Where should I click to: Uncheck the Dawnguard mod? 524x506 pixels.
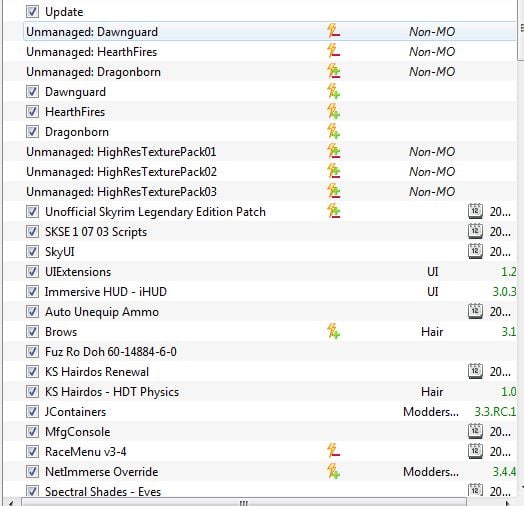point(32,92)
